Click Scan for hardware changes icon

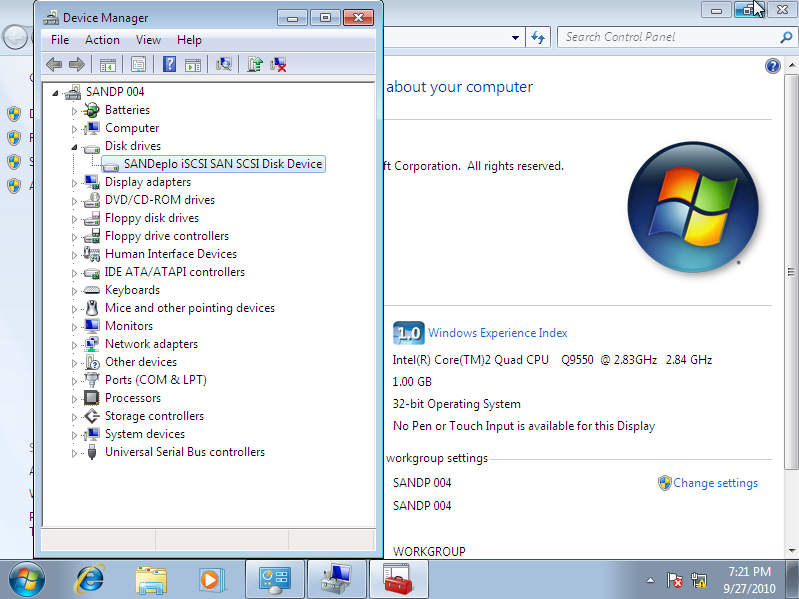click(224, 64)
